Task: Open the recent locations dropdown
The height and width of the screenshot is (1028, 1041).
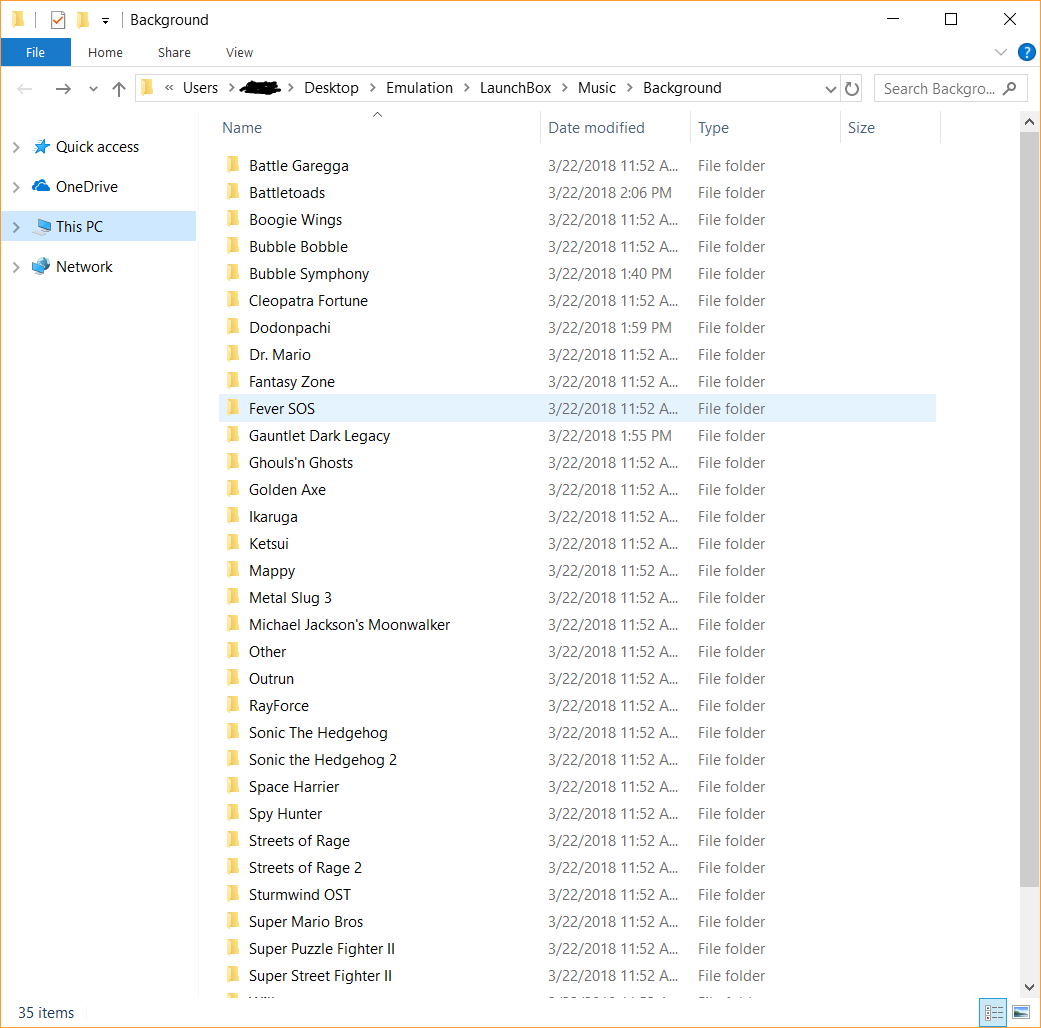Action: click(x=93, y=88)
